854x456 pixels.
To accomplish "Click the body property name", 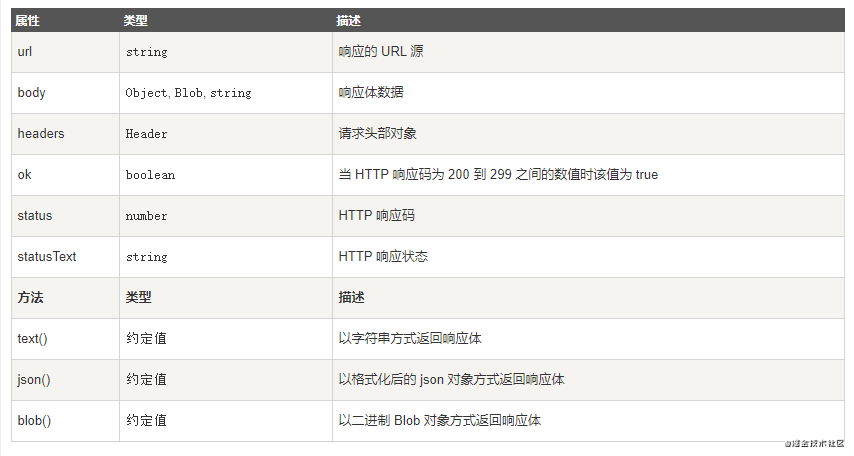I will (32, 92).
